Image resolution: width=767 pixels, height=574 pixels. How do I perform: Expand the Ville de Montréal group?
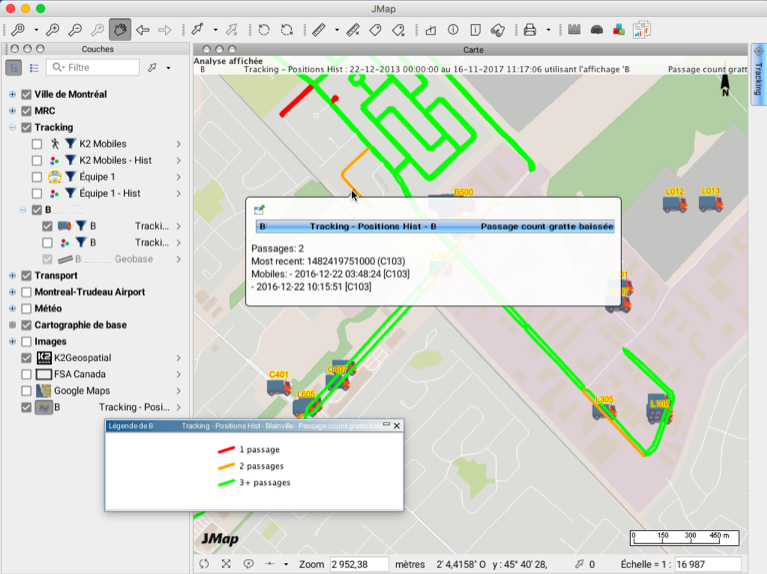(x=12, y=94)
